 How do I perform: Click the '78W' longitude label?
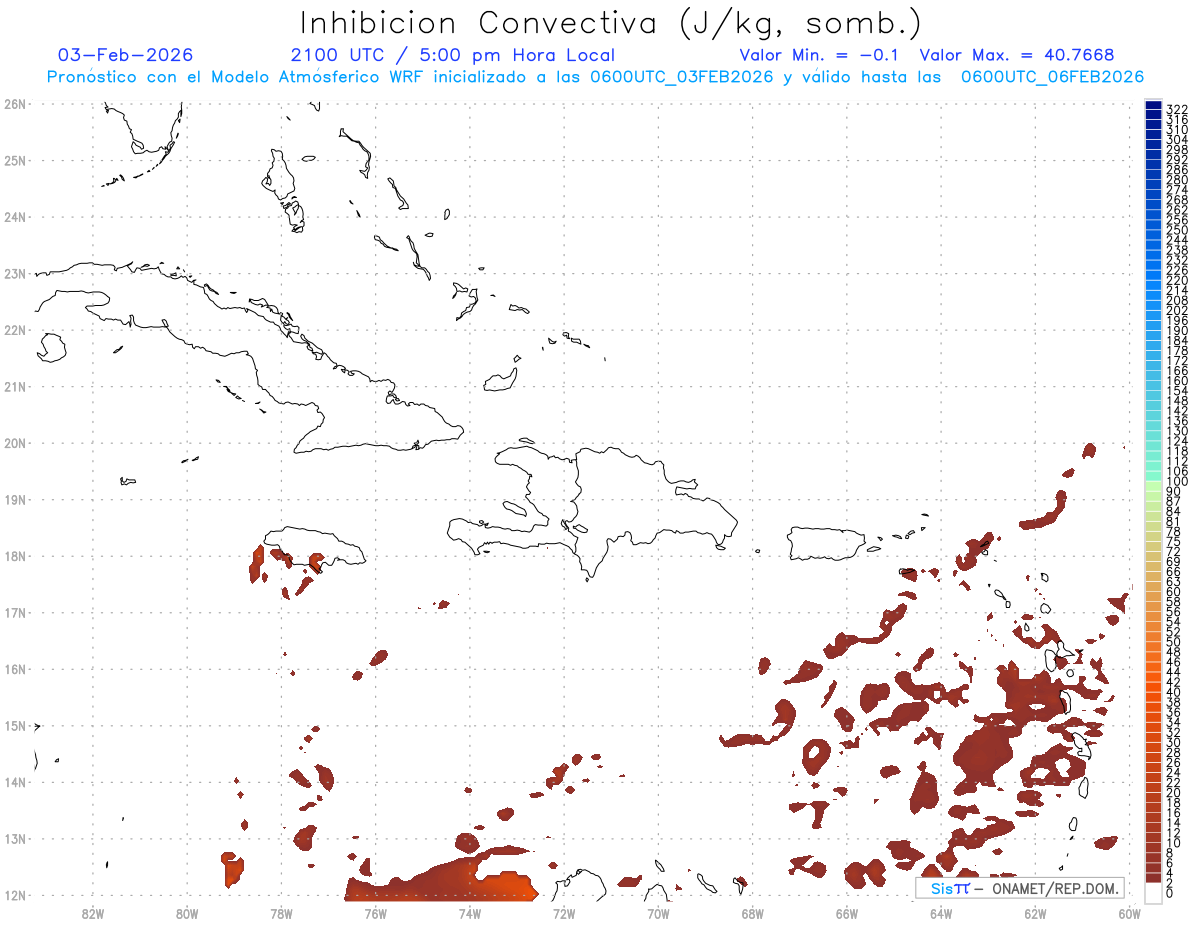(281, 913)
